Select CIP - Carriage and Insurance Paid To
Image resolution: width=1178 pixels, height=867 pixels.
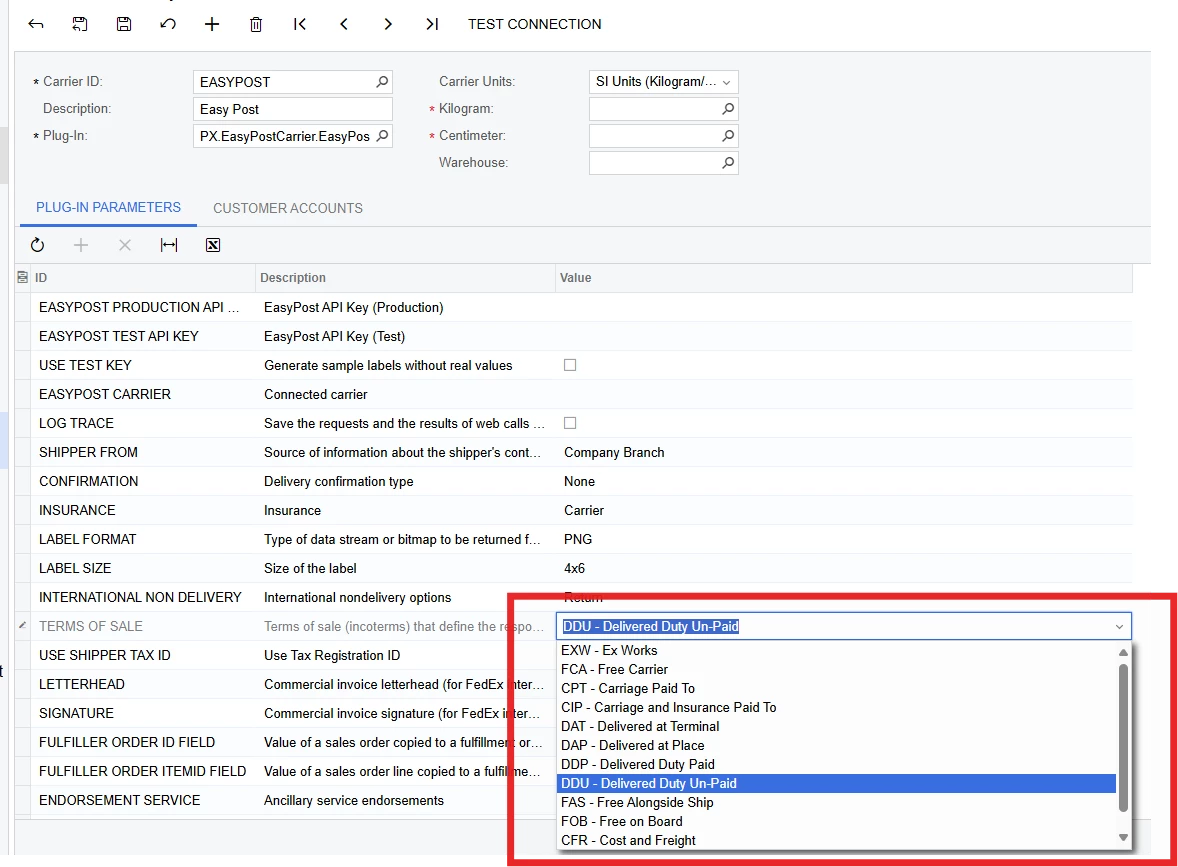pyautogui.click(x=837, y=708)
